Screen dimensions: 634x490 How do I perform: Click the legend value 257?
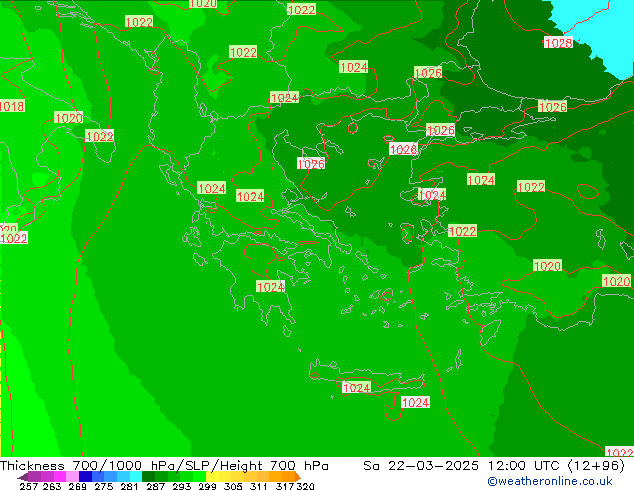pyautogui.click(x=29, y=486)
